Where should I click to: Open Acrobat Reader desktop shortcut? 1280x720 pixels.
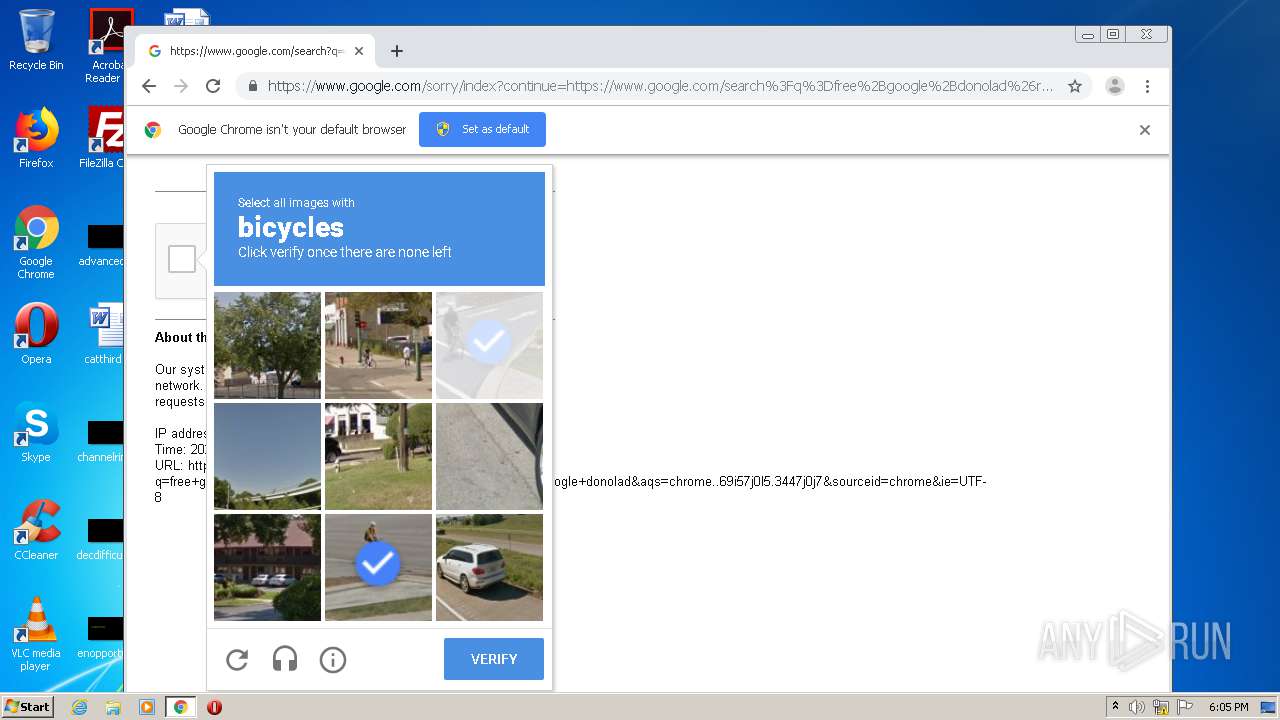point(105,45)
